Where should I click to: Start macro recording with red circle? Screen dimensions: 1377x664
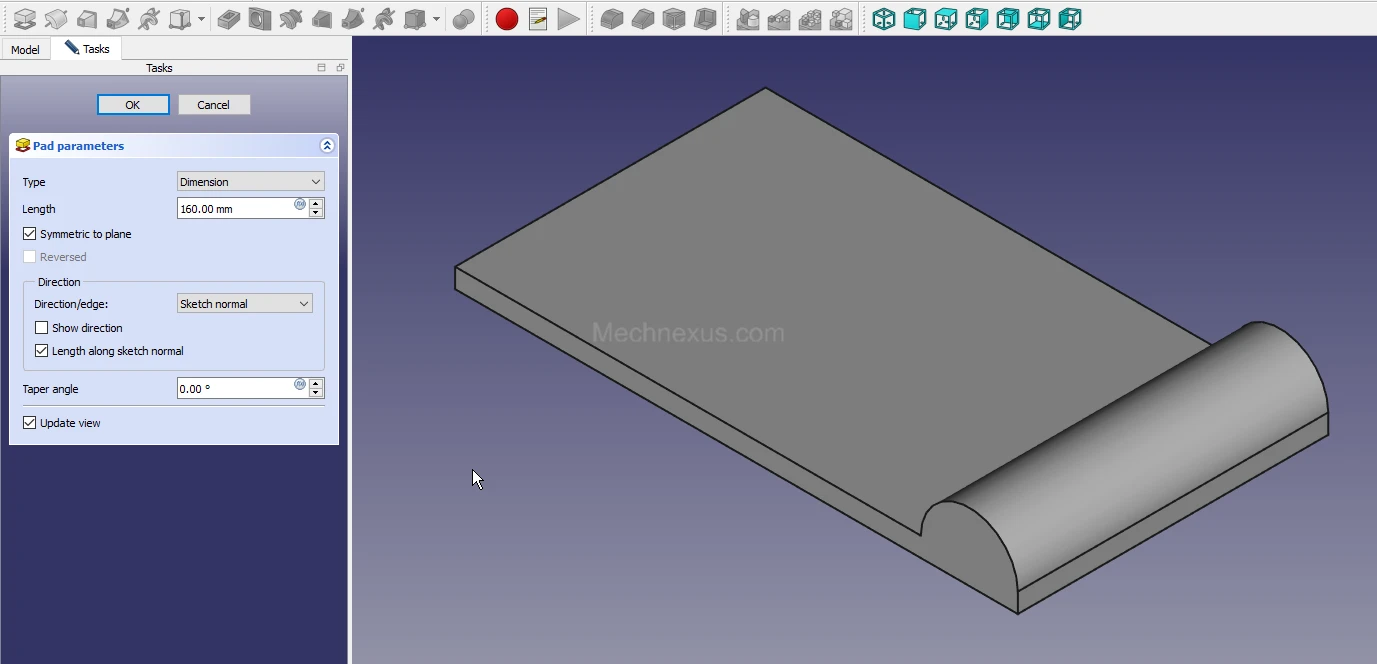(507, 19)
